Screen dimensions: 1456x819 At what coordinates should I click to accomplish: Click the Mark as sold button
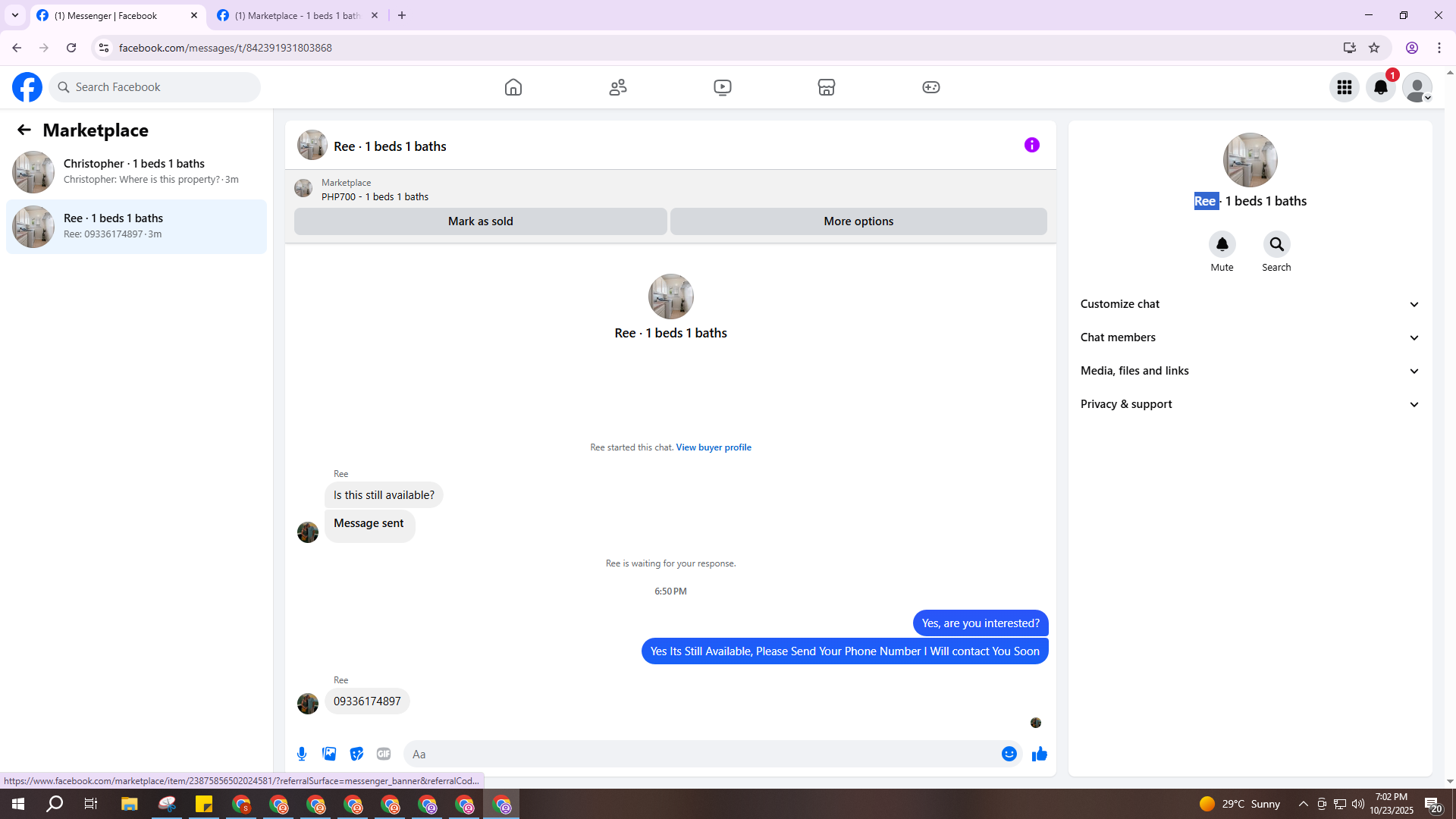tap(480, 221)
